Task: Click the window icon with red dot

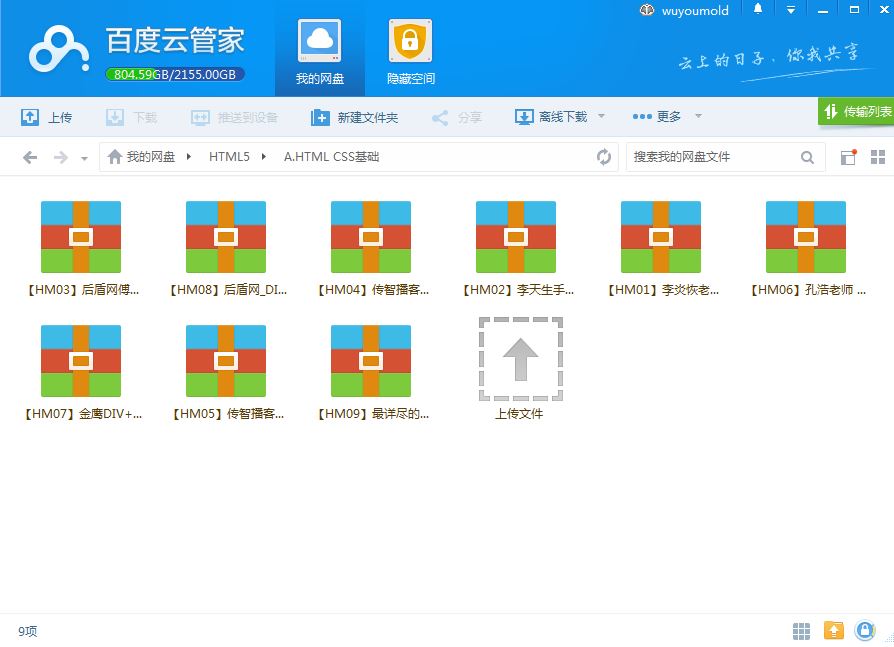Action: (x=848, y=157)
